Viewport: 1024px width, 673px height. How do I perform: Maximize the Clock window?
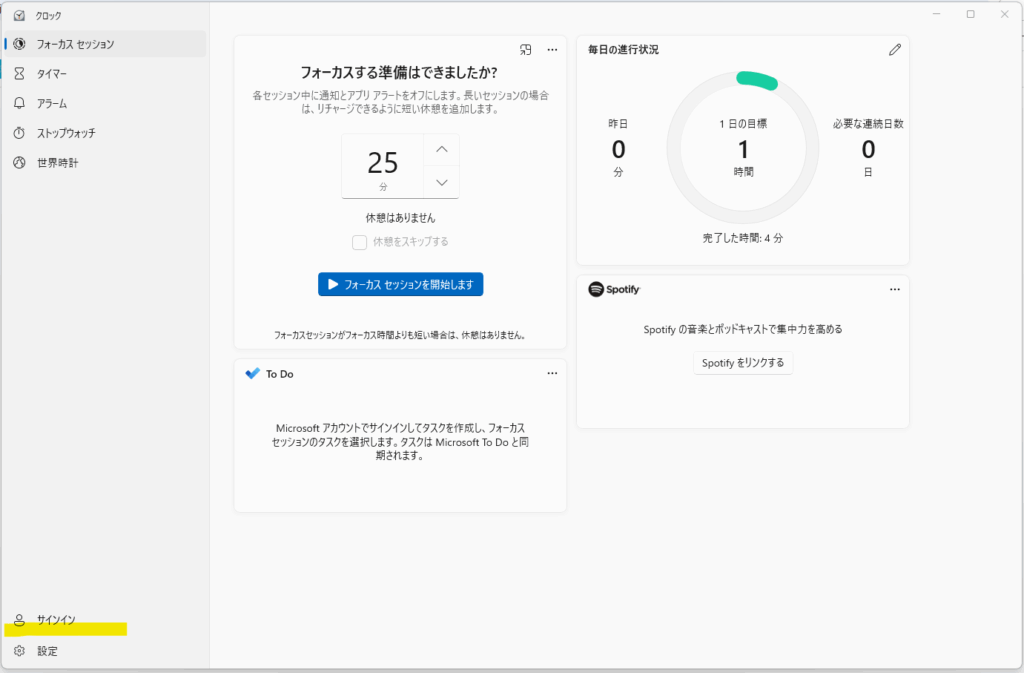click(x=970, y=14)
